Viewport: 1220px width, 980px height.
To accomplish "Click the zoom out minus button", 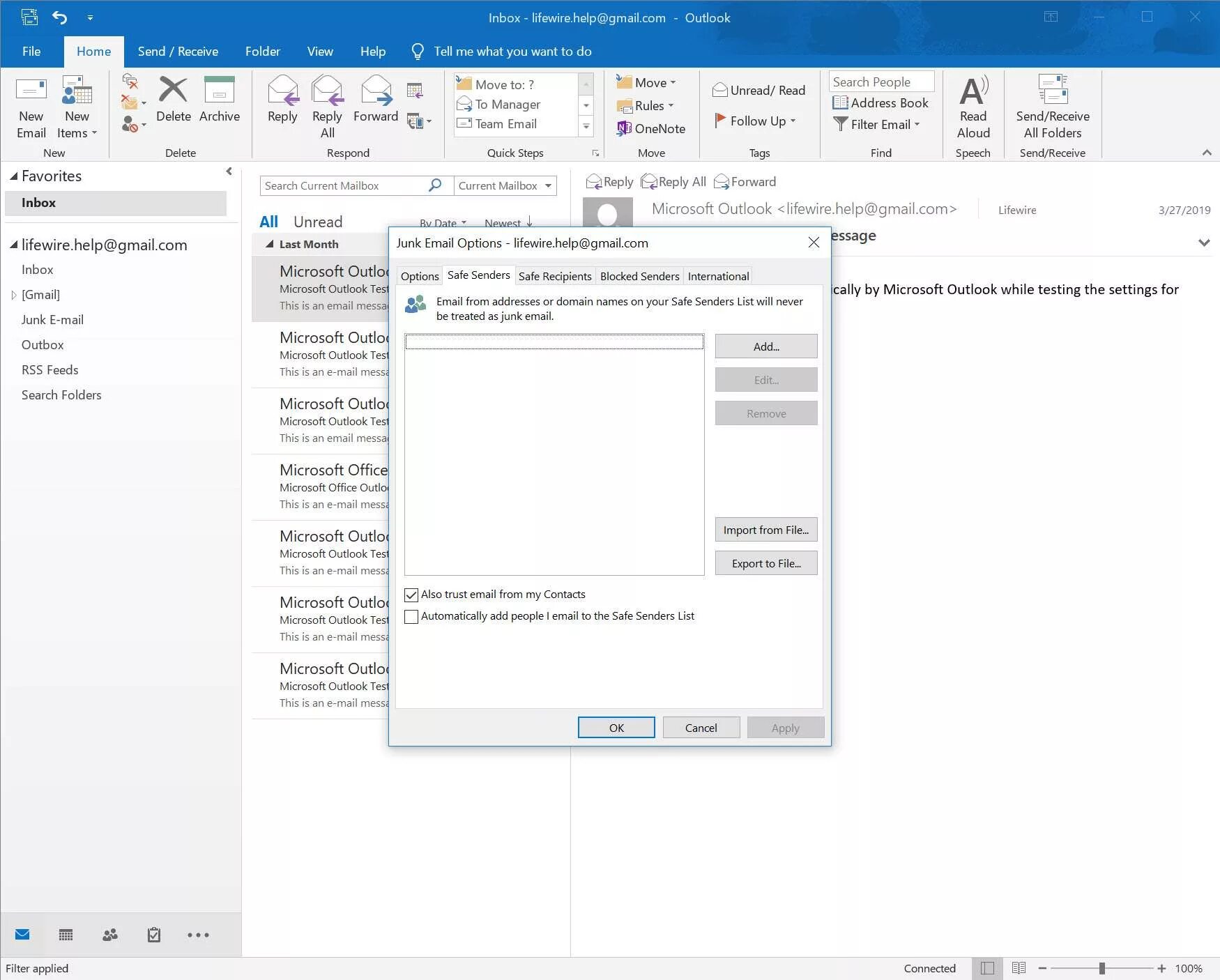I will 1042,968.
